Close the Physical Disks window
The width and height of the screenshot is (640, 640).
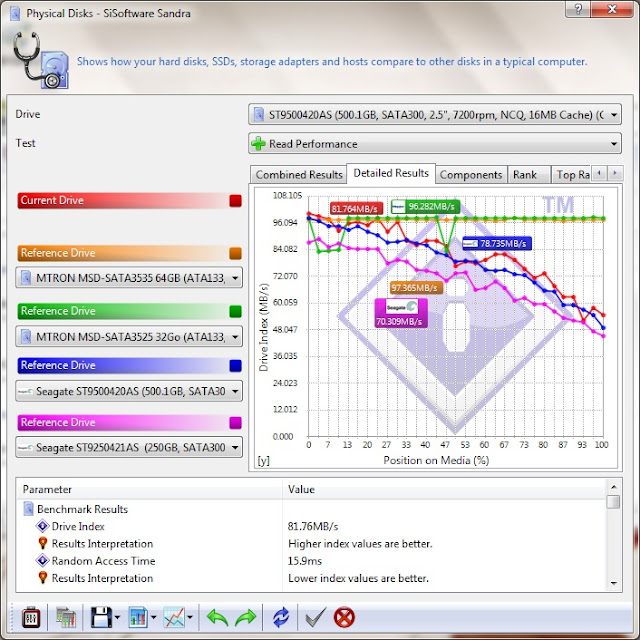point(612,9)
